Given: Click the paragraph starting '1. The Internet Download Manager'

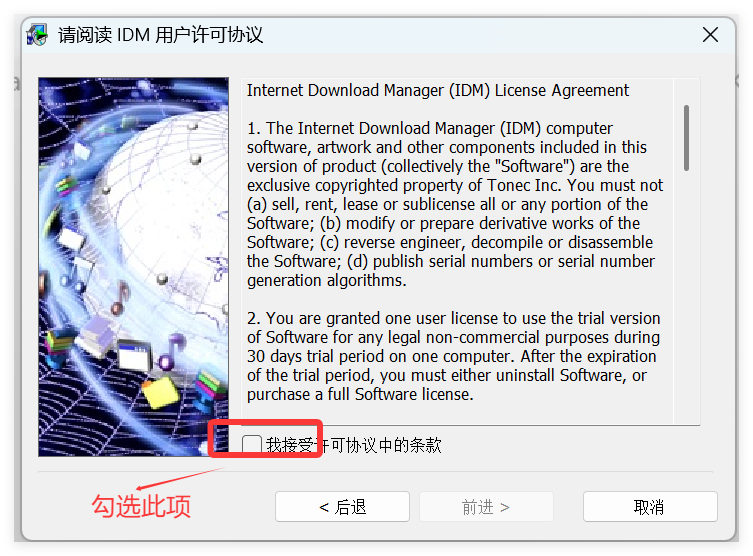Looking at the screenshot, I should point(455,204).
